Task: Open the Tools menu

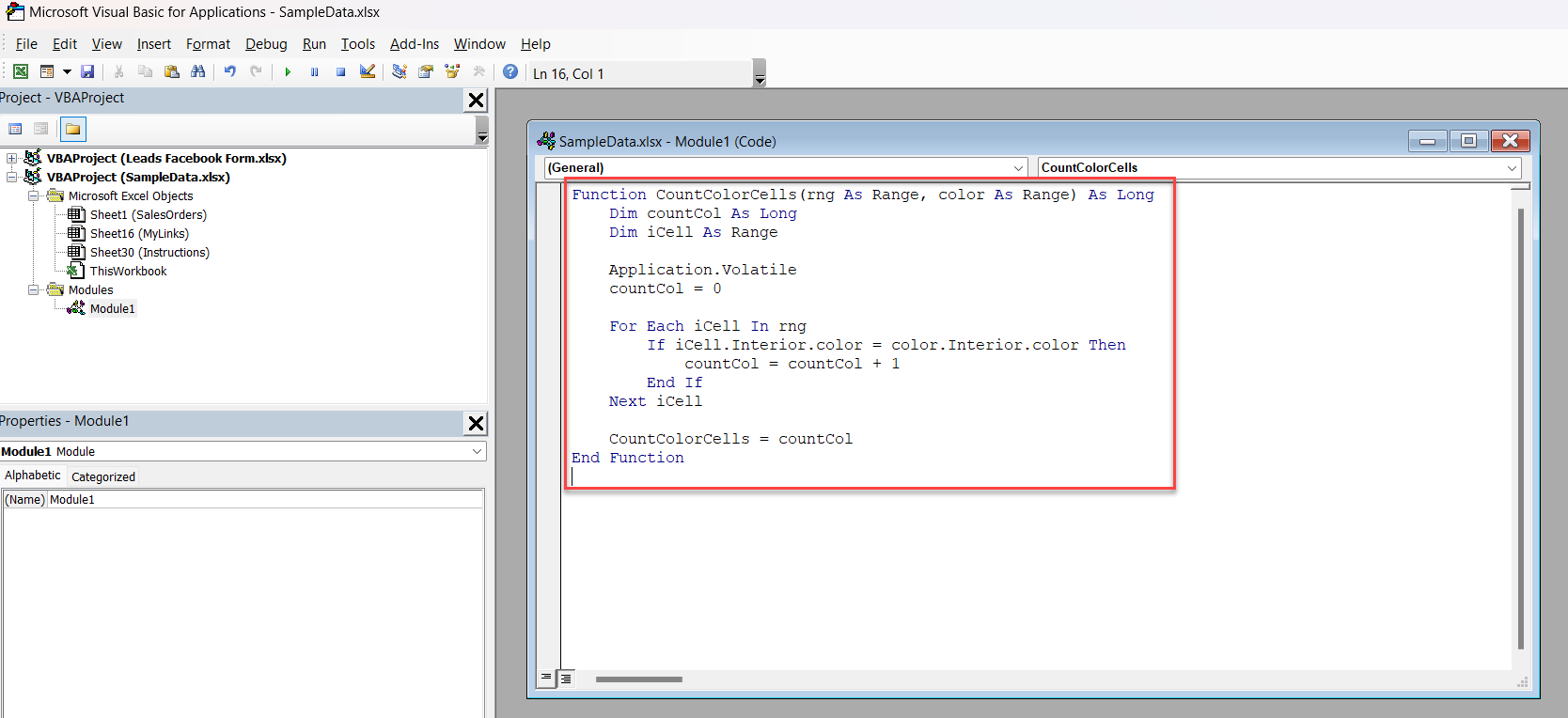Action: [357, 44]
